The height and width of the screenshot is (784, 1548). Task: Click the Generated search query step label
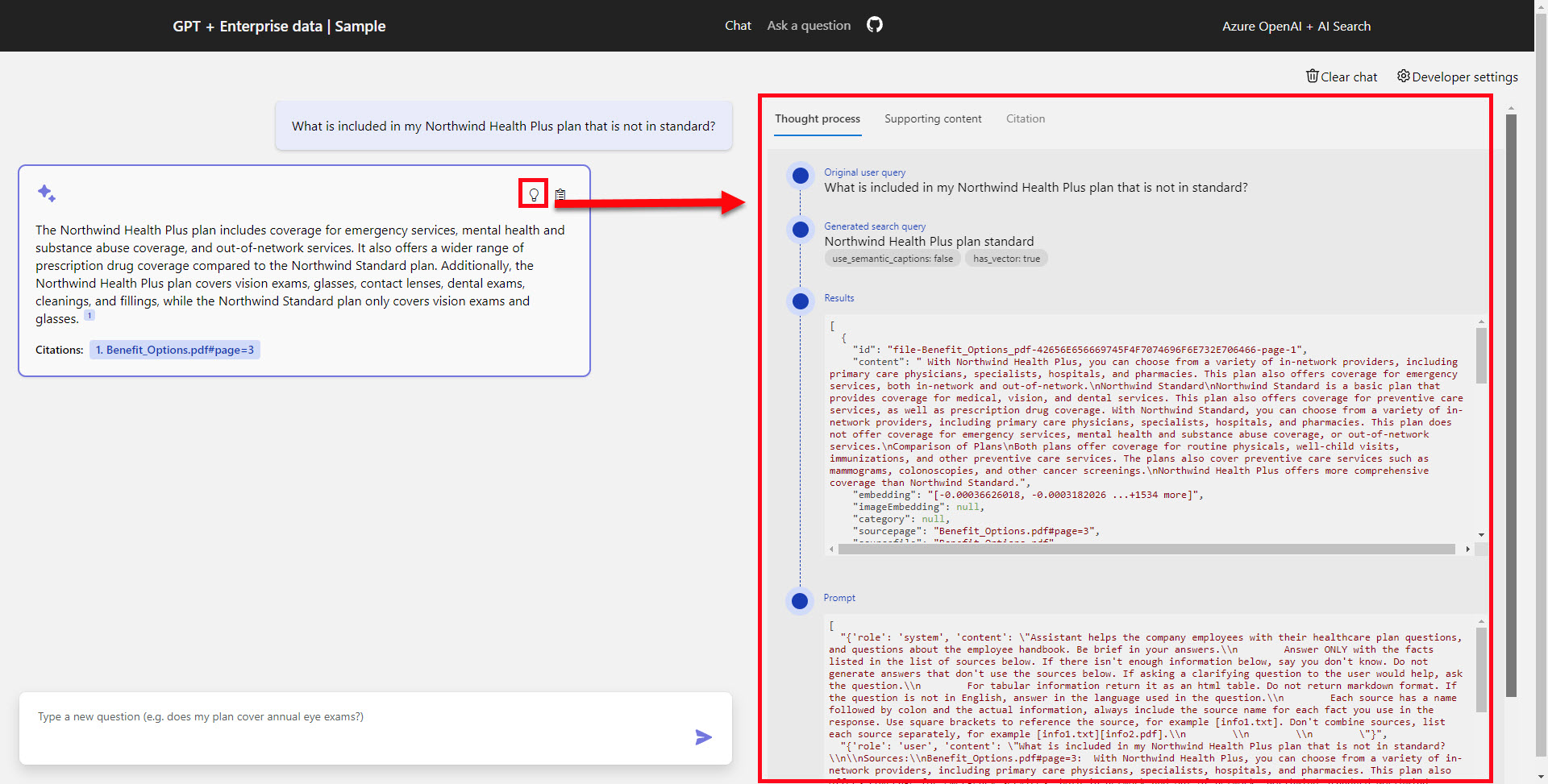875,226
